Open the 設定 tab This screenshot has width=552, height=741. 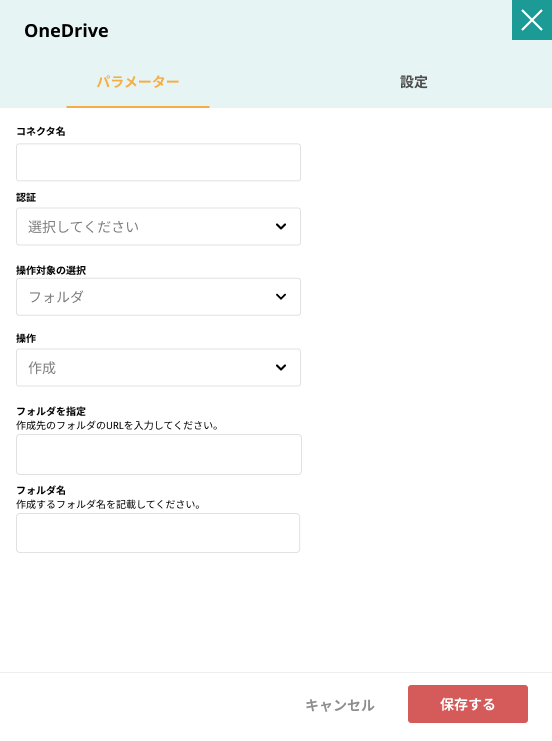414,82
